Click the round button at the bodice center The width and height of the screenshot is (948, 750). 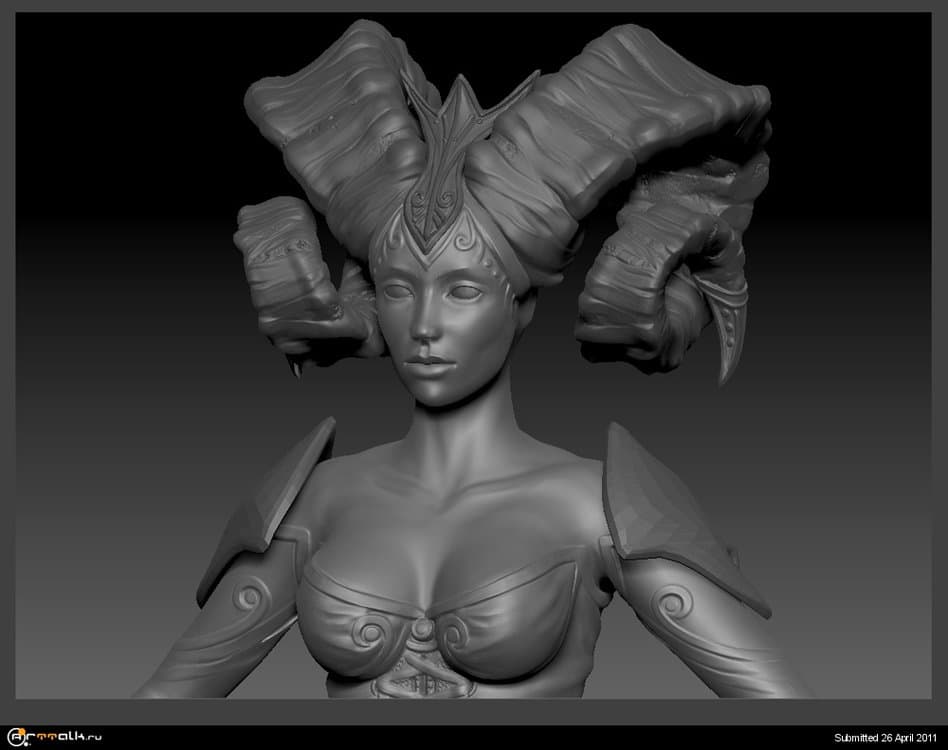point(424,627)
